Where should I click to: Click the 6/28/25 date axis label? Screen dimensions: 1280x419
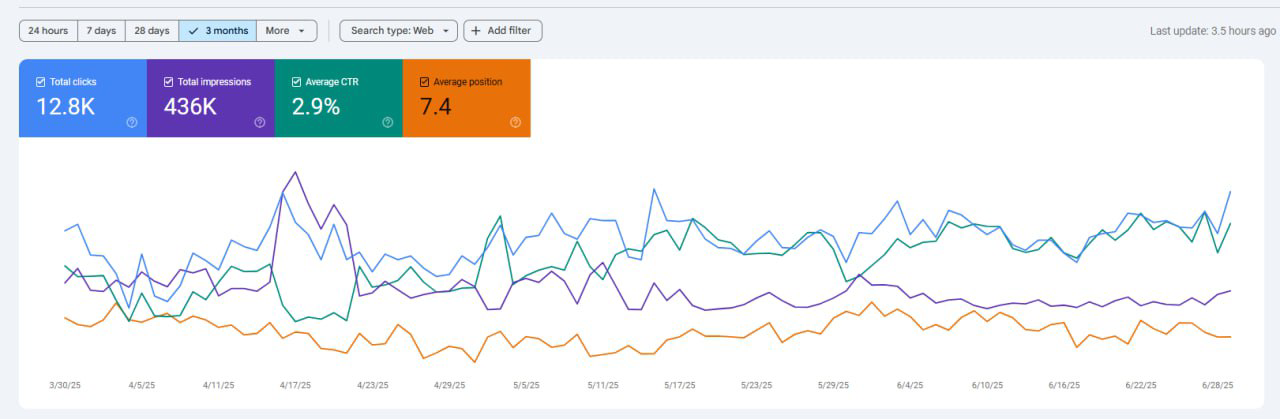(x=1216, y=385)
